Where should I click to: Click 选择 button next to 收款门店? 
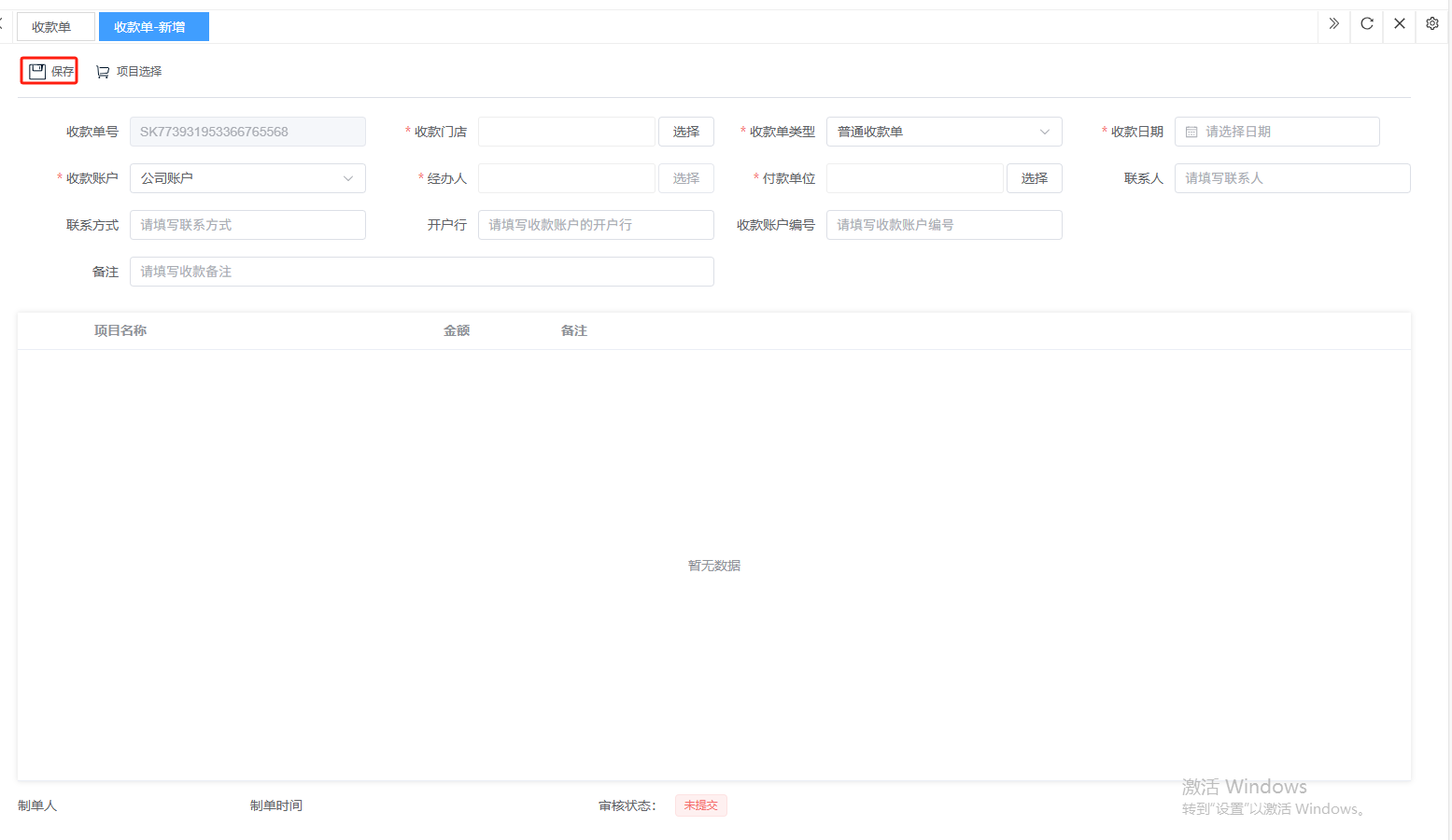[x=685, y=132]
